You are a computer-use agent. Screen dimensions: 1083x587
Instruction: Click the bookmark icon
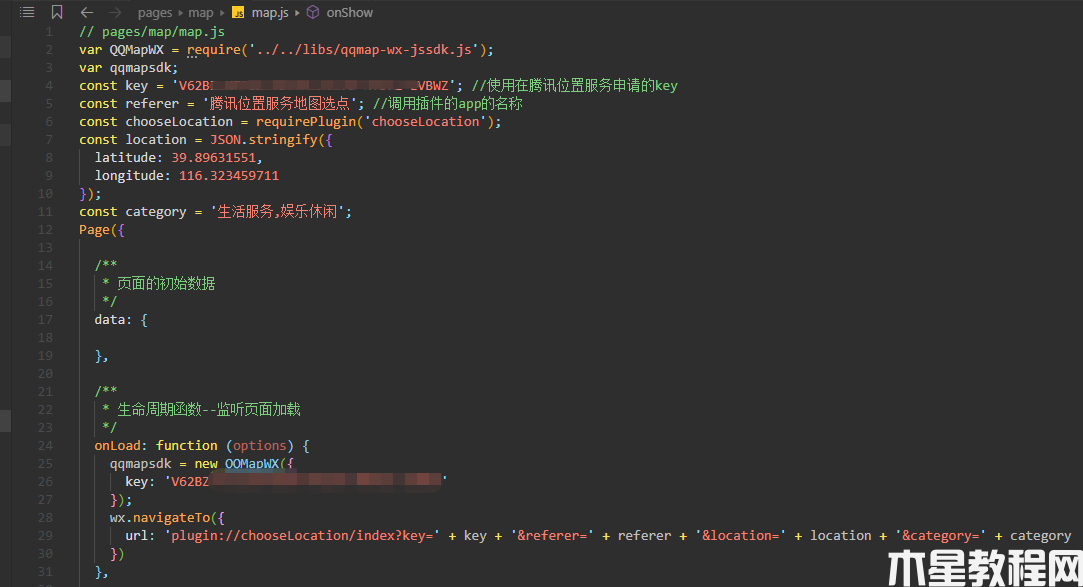tap(57, 12)
